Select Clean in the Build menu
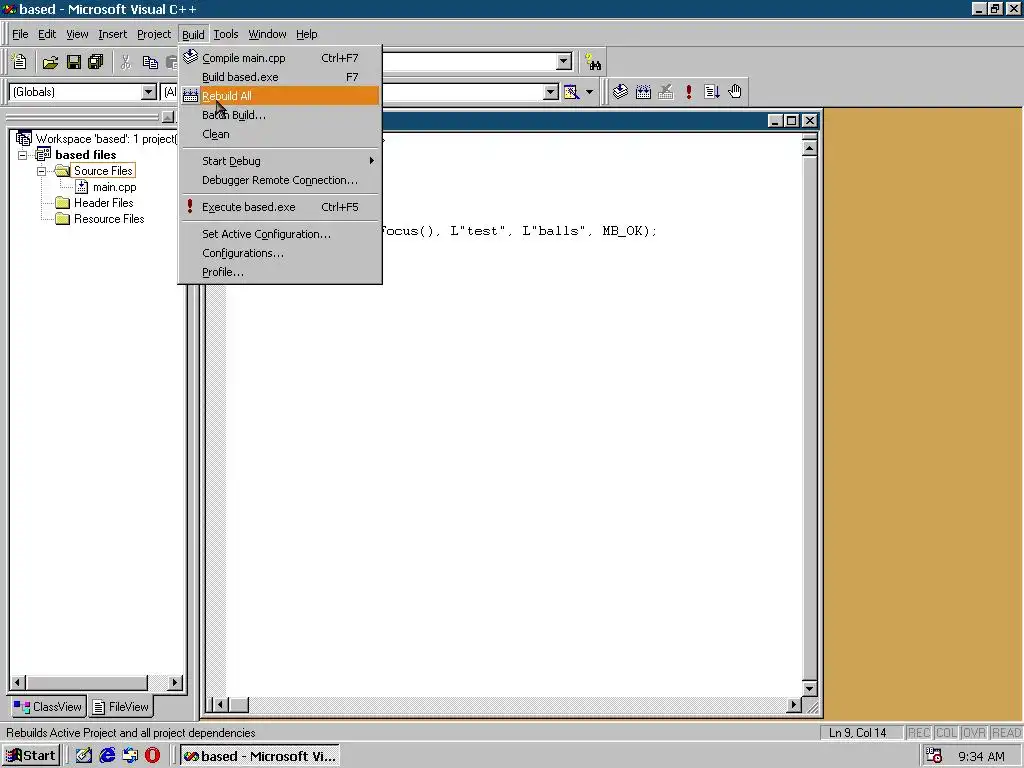 [x=281, y=134]
